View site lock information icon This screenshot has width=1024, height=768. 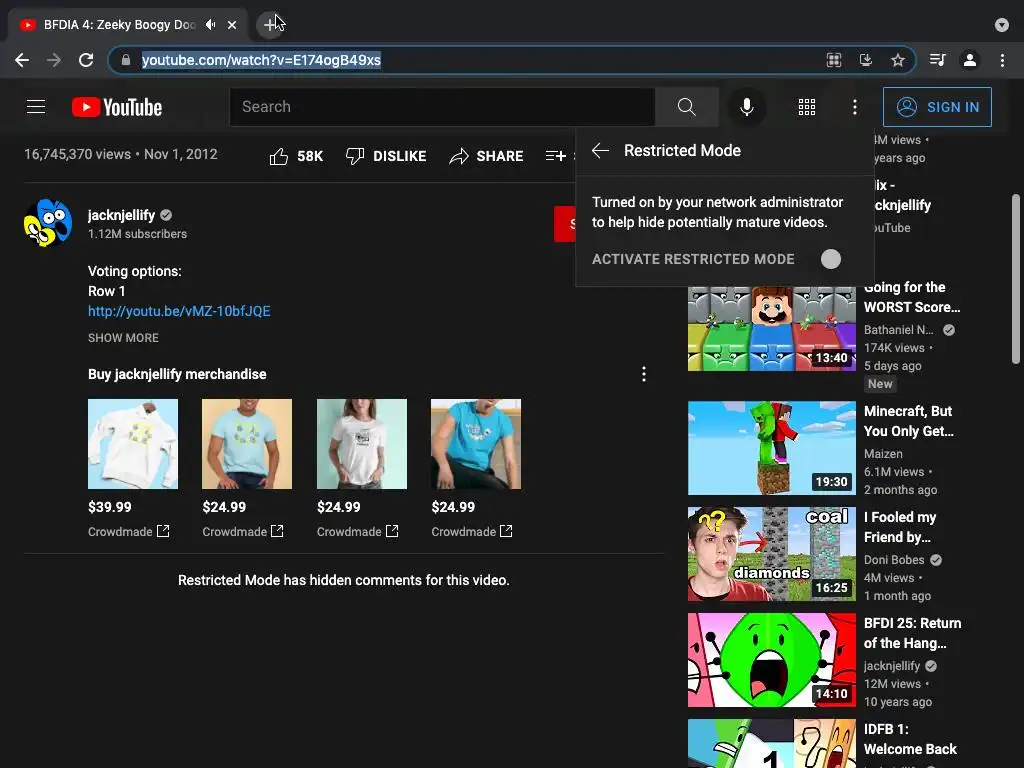125,60
